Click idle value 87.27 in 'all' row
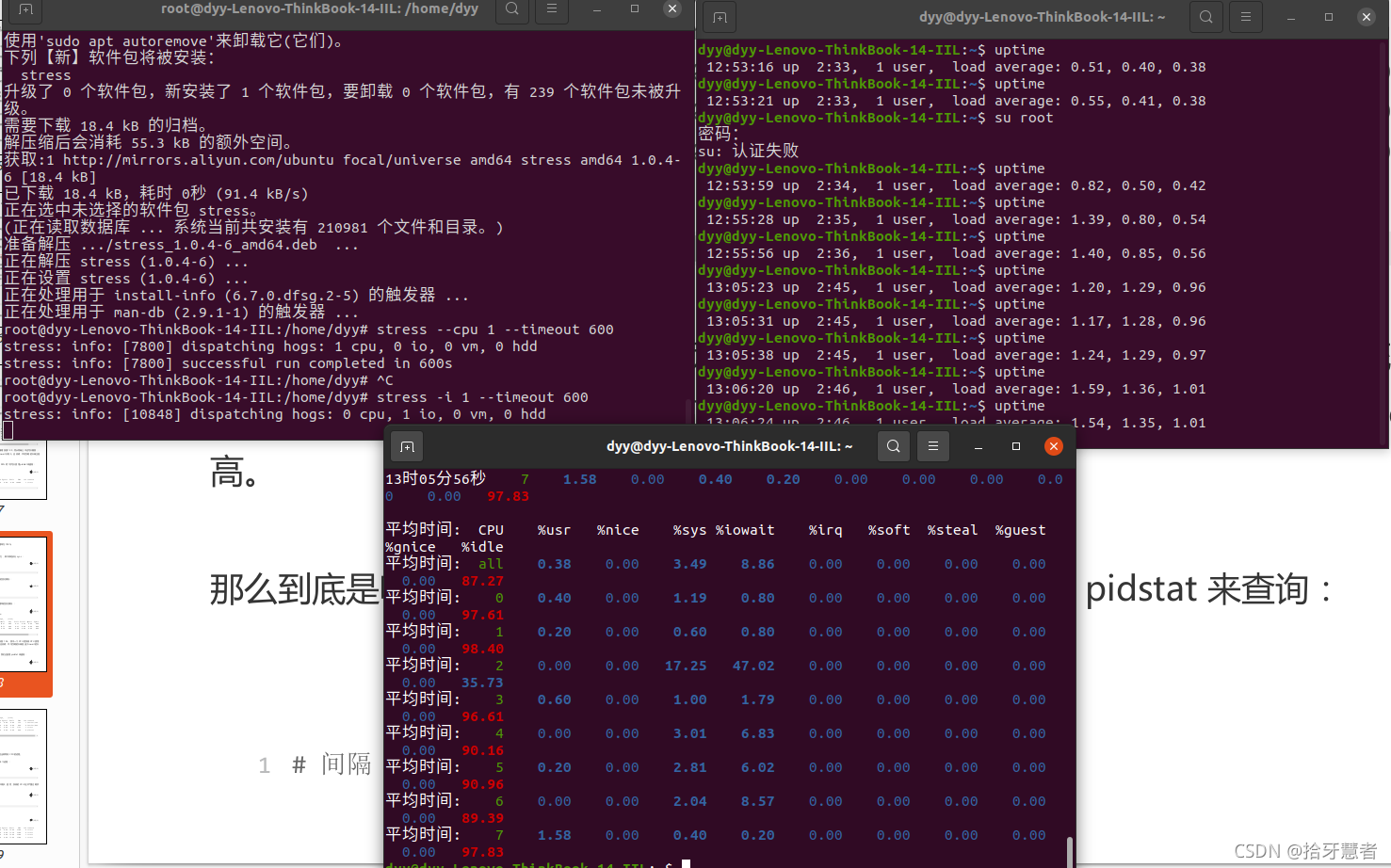The width and height of the screenshot is (1391, 868). pos(482,581)
